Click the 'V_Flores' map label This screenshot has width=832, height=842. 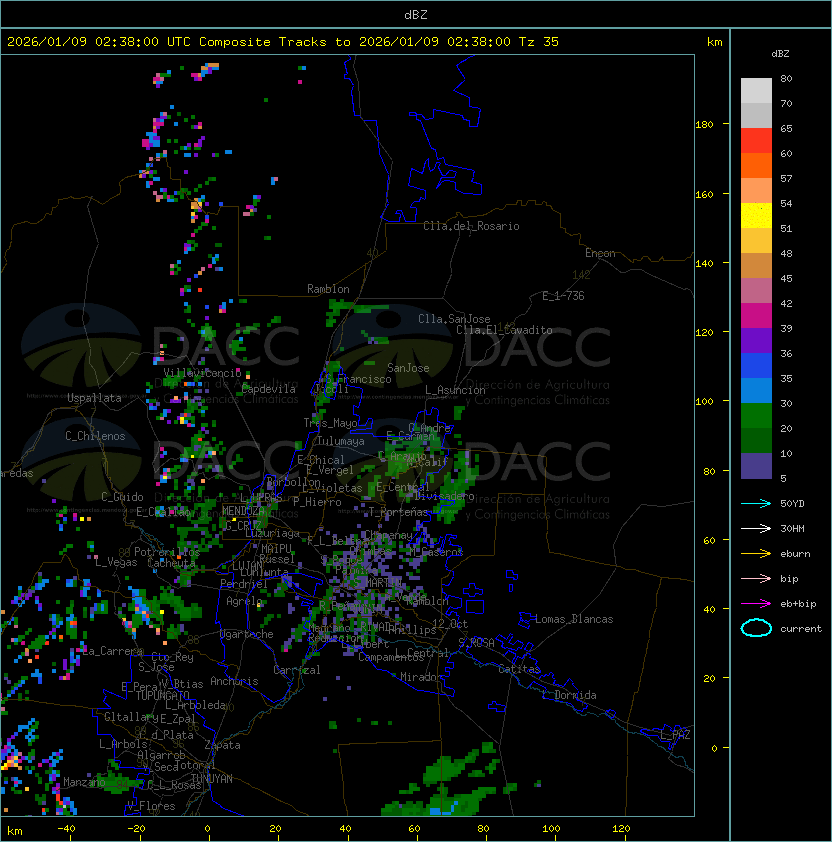click(x=151, y=806)
